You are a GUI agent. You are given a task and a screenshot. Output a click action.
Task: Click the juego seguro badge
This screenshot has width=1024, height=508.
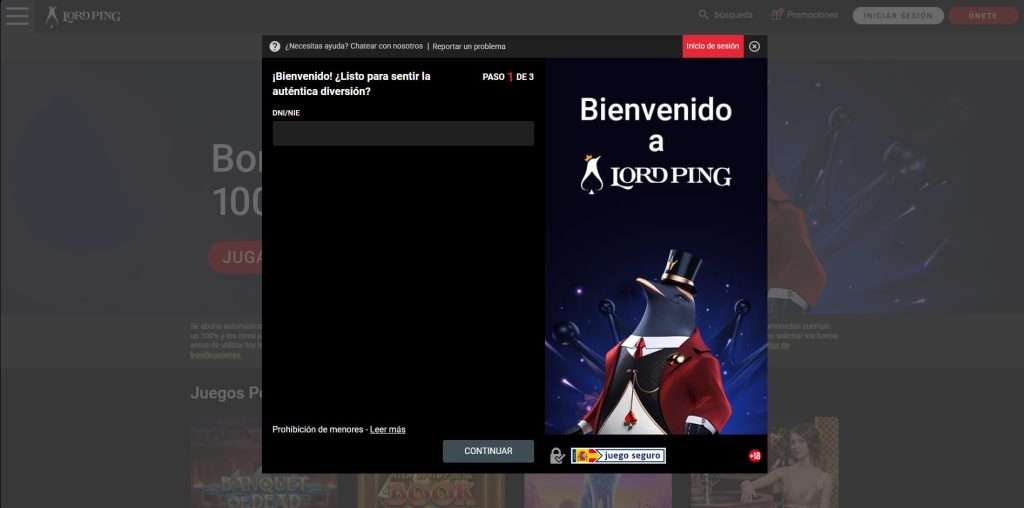(x=618, y=455)
